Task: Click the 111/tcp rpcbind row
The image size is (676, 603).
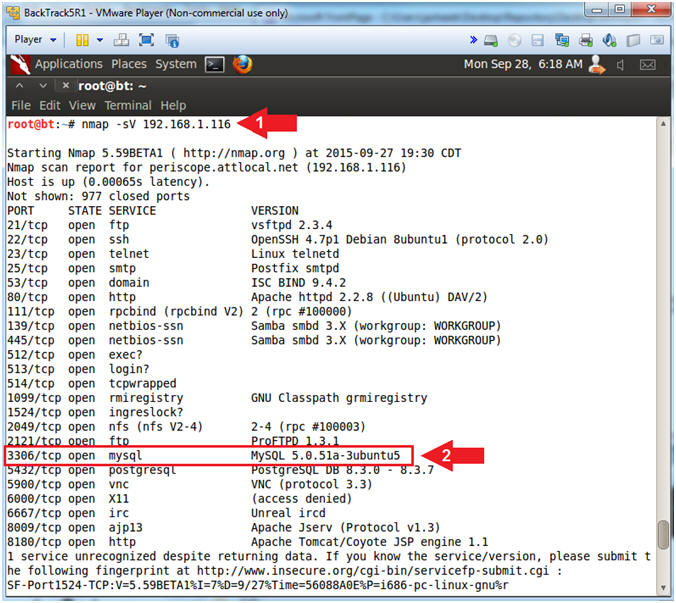Action: click(179, 312)
